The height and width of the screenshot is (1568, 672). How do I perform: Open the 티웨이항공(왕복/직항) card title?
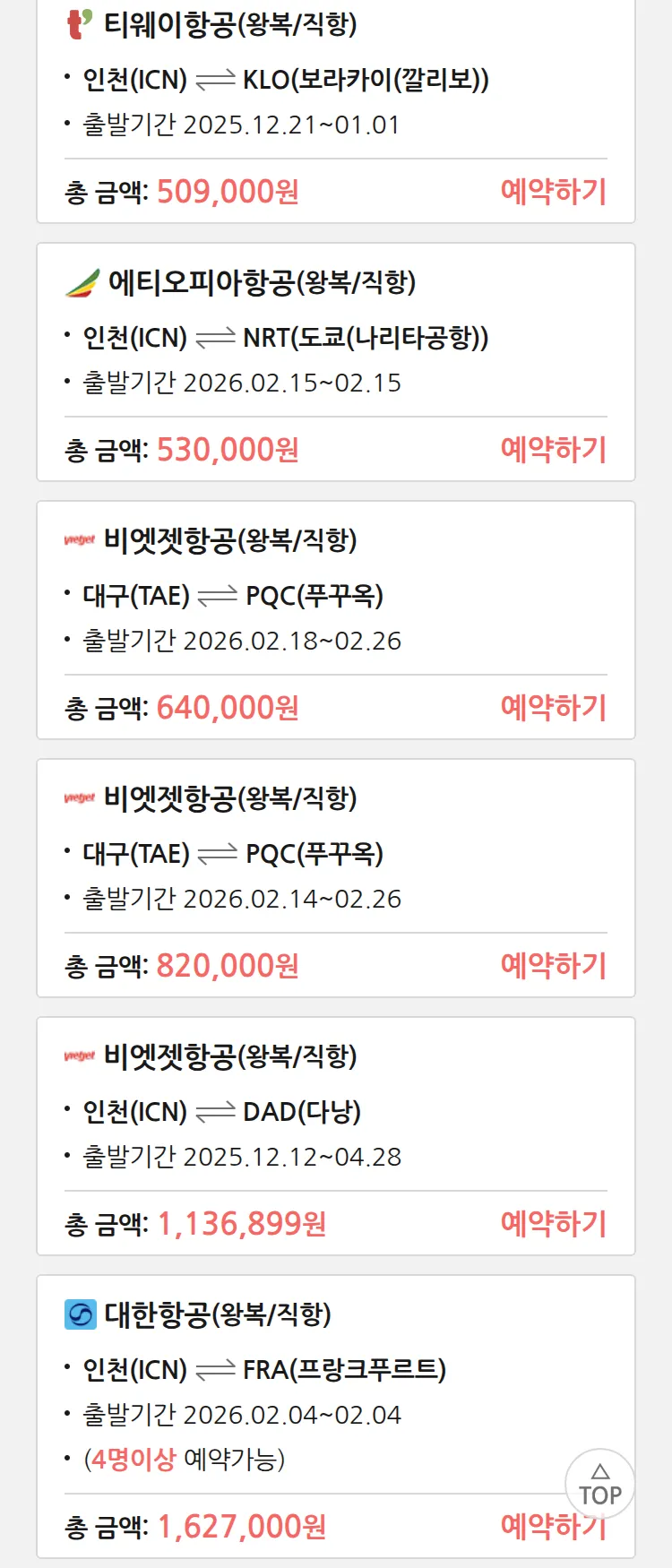coord(230,24)
